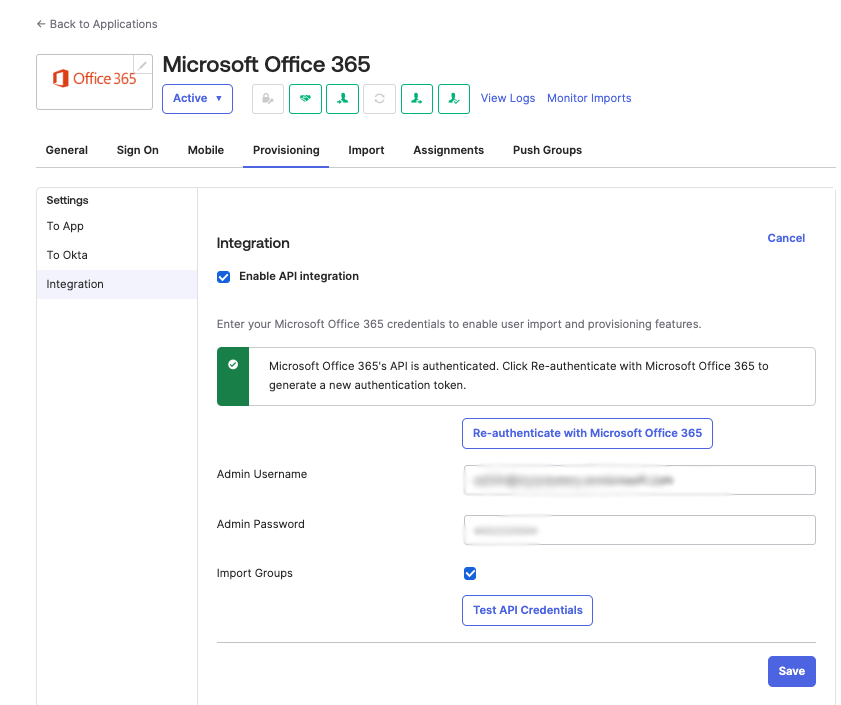The width and height of the screenshot is (841, 705).
Task: Uncheck Enable API integration checkbox
Action: point(224,277)
